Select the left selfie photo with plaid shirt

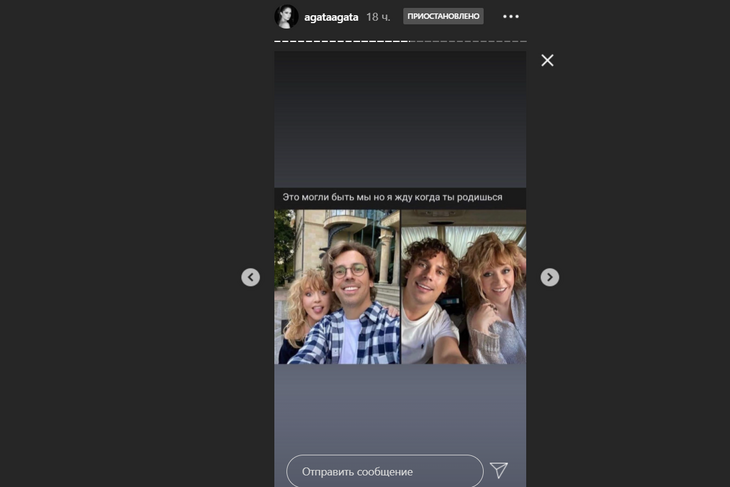(x=337, y=287)
